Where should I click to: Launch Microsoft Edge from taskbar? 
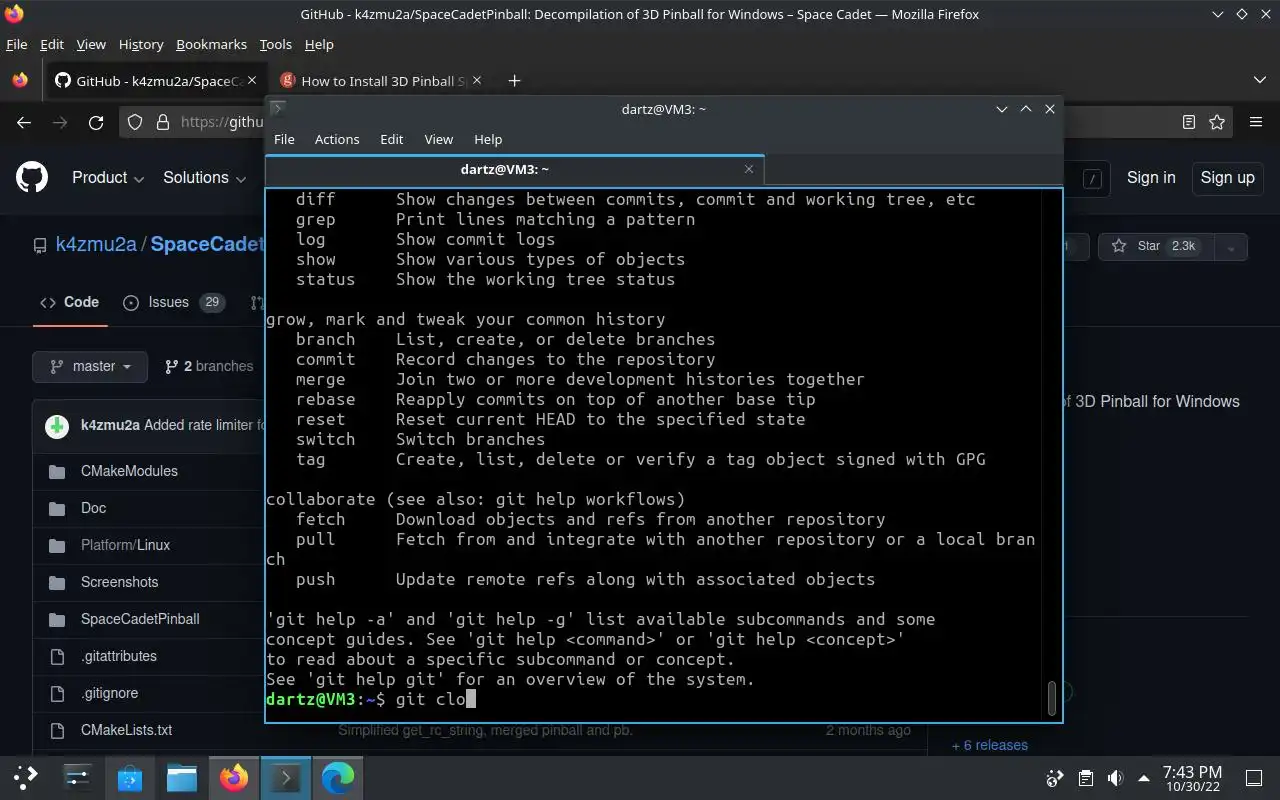pos(338,776)
